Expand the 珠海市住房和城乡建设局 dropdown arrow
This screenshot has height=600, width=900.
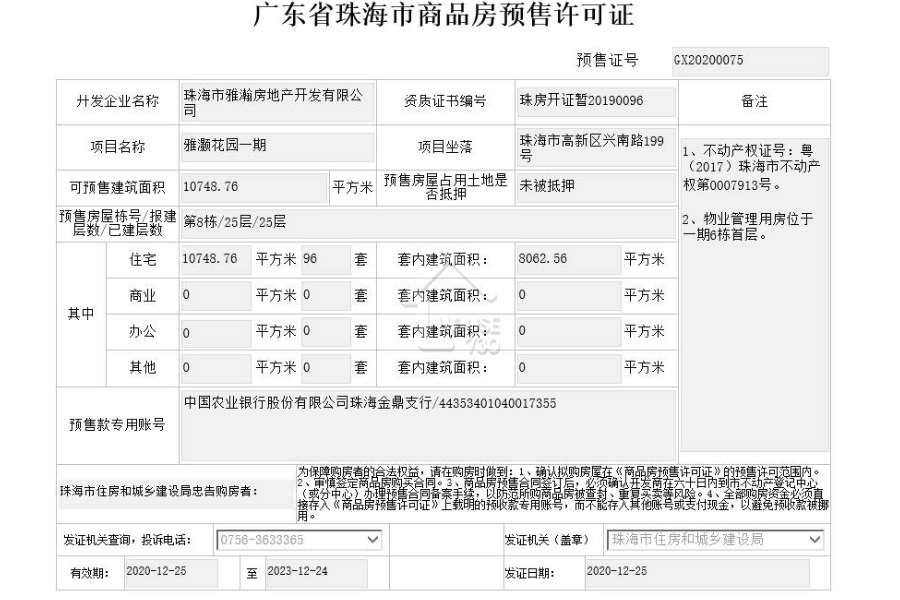814,539
